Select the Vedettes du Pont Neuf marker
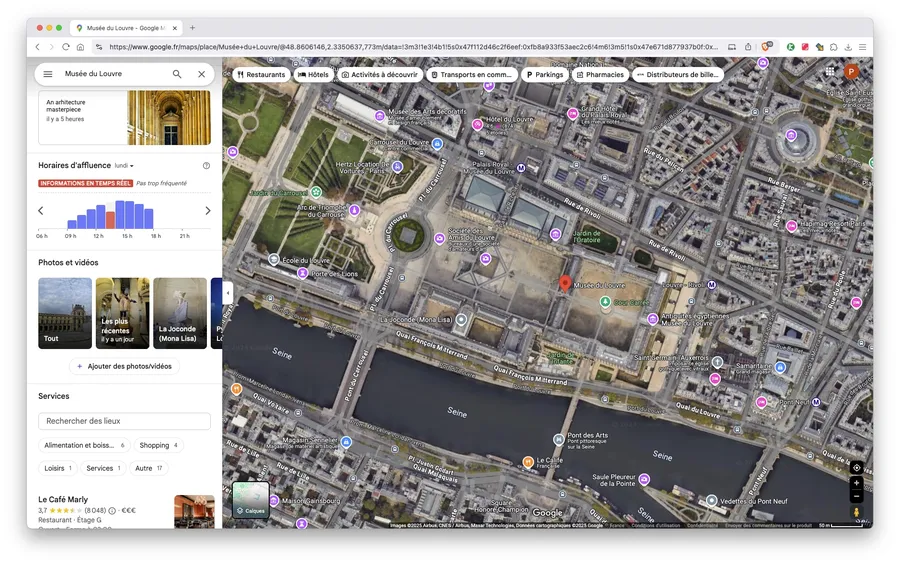900x564 pixels. click(711, 500)
